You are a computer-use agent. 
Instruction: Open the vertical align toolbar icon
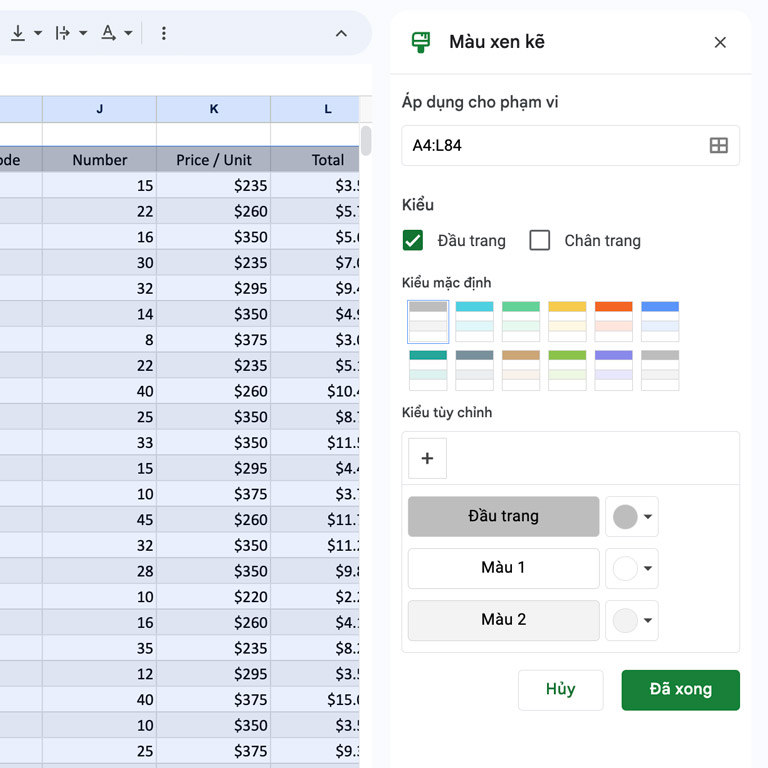[x=24, y=33]
